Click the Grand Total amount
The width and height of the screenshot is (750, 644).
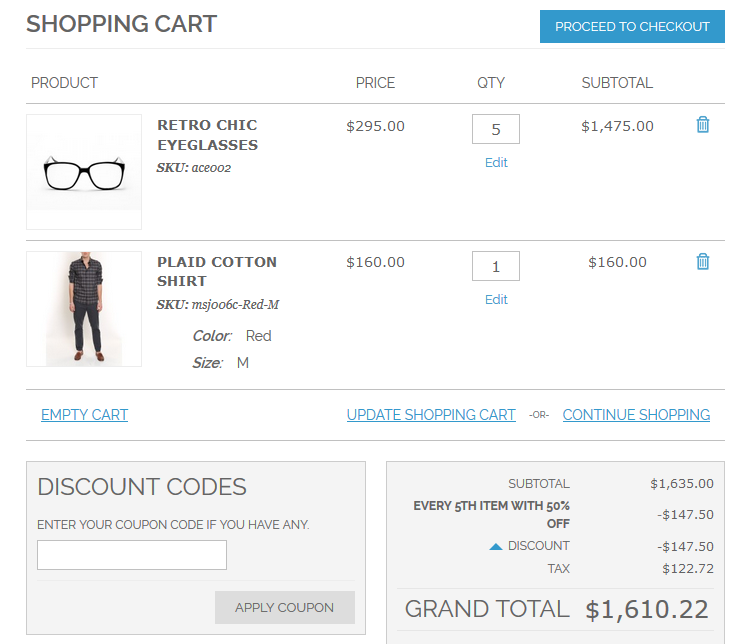click(x=647, y=609)
